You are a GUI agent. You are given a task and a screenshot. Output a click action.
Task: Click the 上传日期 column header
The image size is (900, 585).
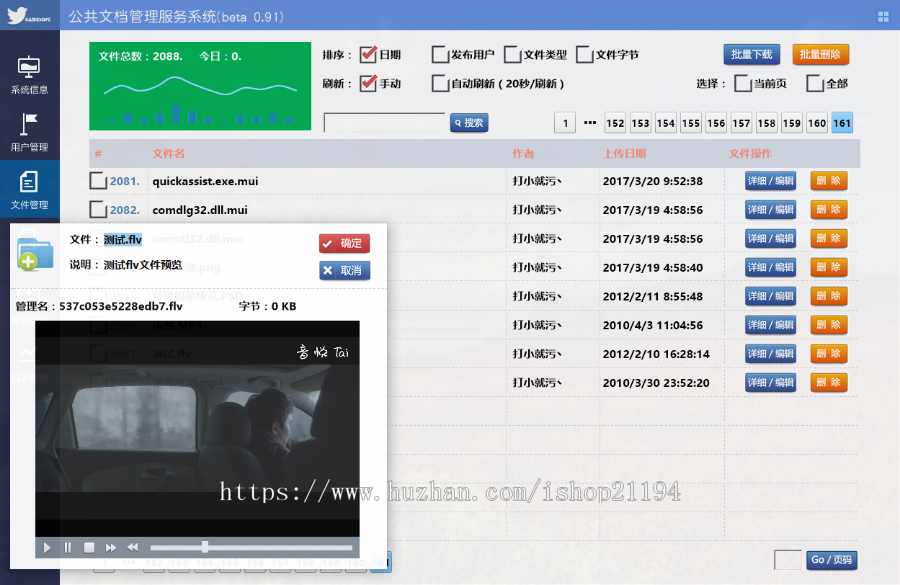pos(624,153)
